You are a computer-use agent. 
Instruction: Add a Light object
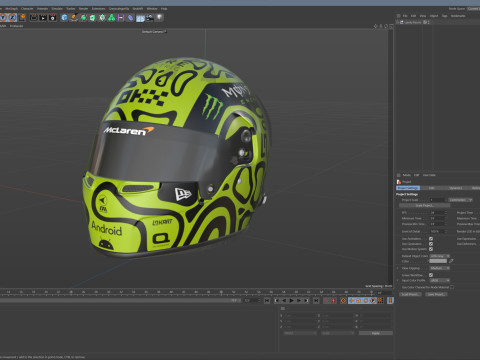click(159, 17)
